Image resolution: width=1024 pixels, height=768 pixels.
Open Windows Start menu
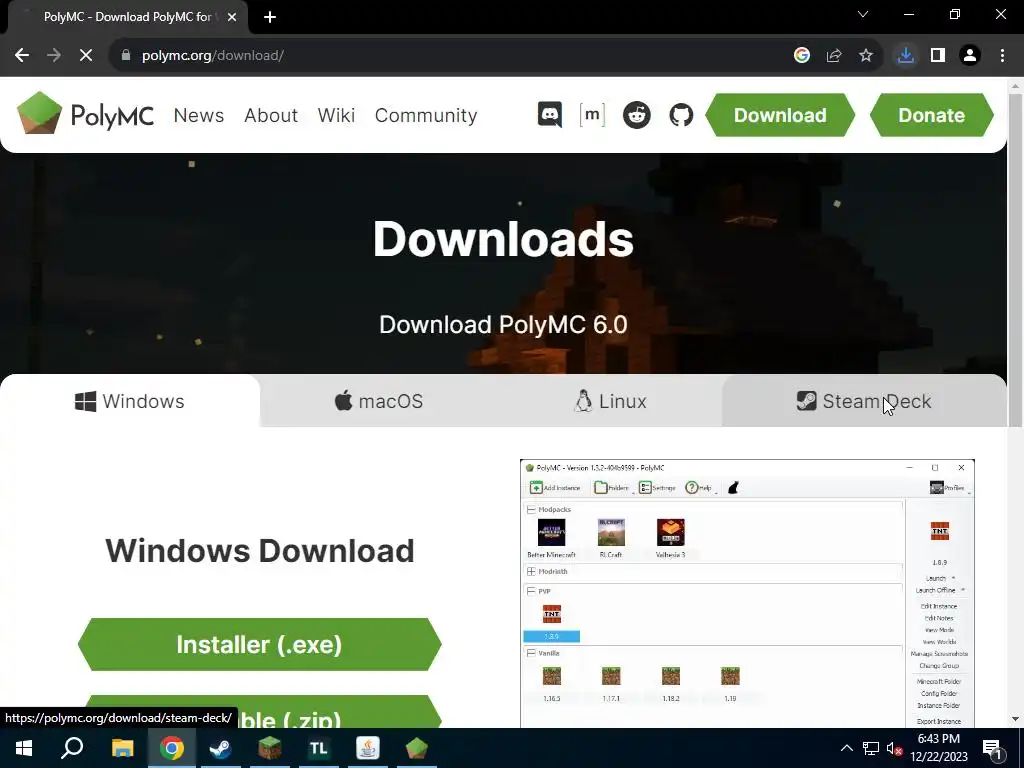(x=24, y=748)
